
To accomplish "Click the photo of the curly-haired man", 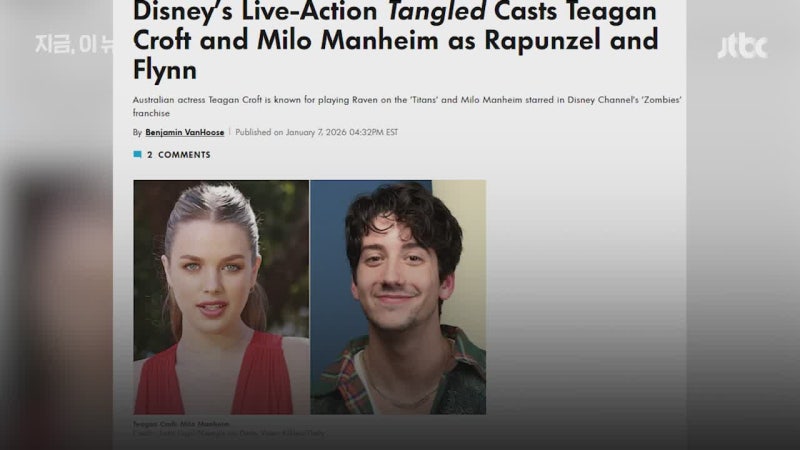I will (398, 297).
